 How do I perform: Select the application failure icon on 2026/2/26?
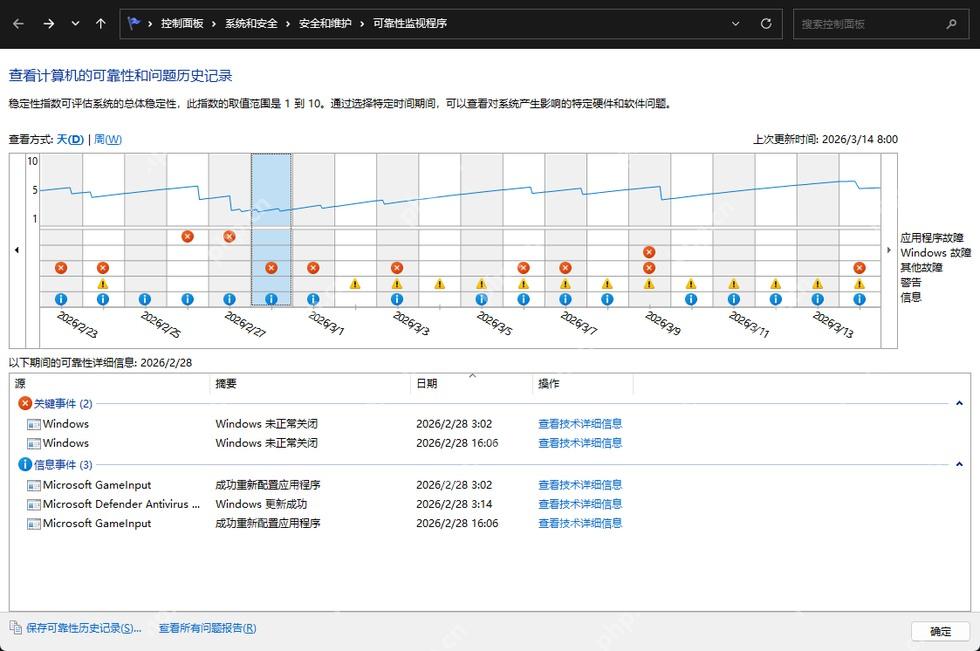point(188,236)
